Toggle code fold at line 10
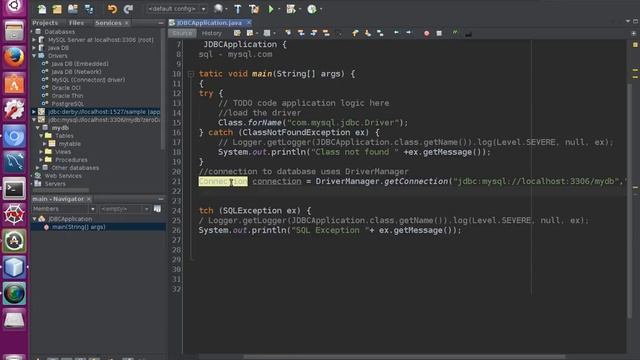This screenshot has width=640, height=360. (x=191, y=74)
